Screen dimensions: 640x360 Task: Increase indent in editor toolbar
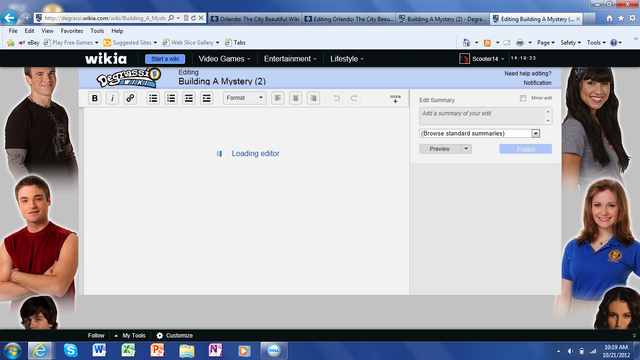tap(207, 98)
